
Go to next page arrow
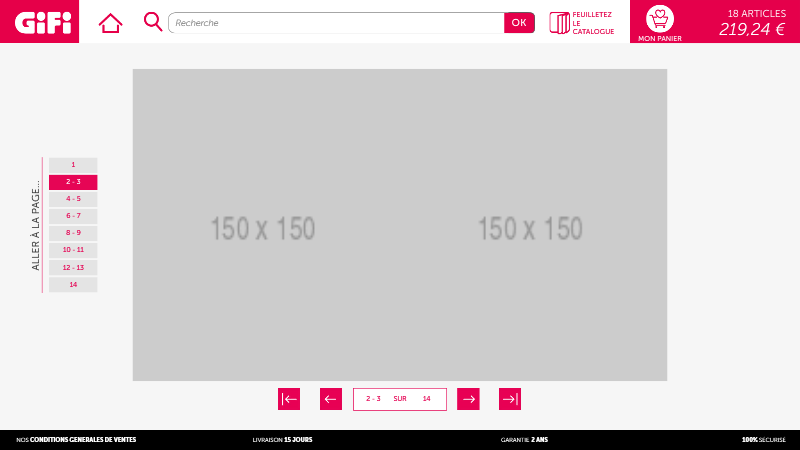(468, 399)
